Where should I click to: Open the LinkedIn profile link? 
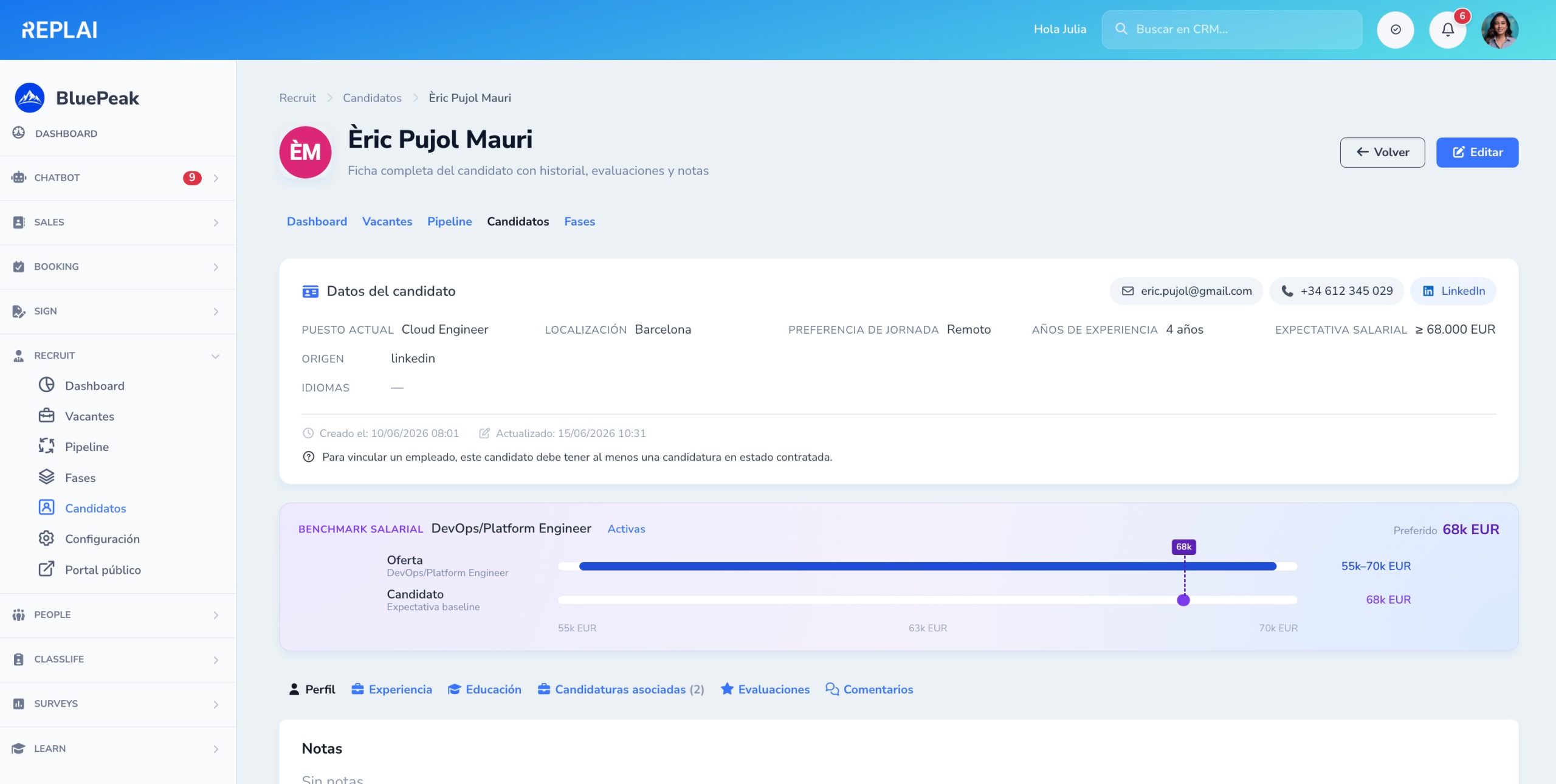click(1453, 291)
